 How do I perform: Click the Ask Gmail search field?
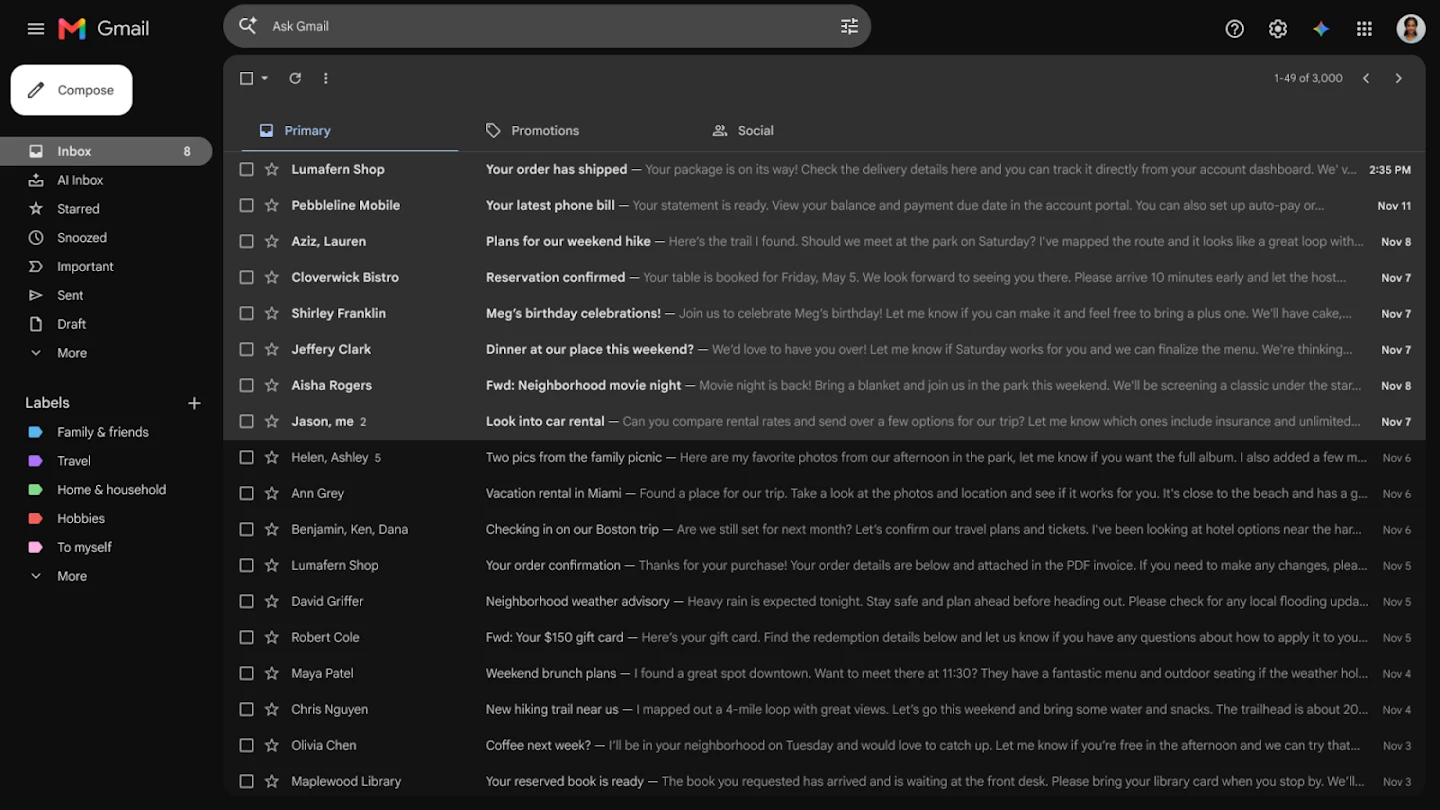click(x=547, y=26)
